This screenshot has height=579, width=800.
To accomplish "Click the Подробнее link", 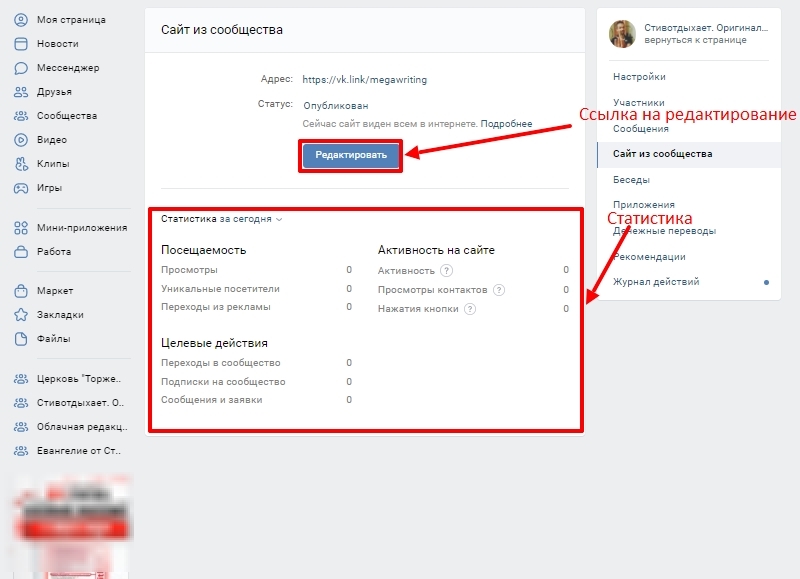I will click(x=506, y=124).
